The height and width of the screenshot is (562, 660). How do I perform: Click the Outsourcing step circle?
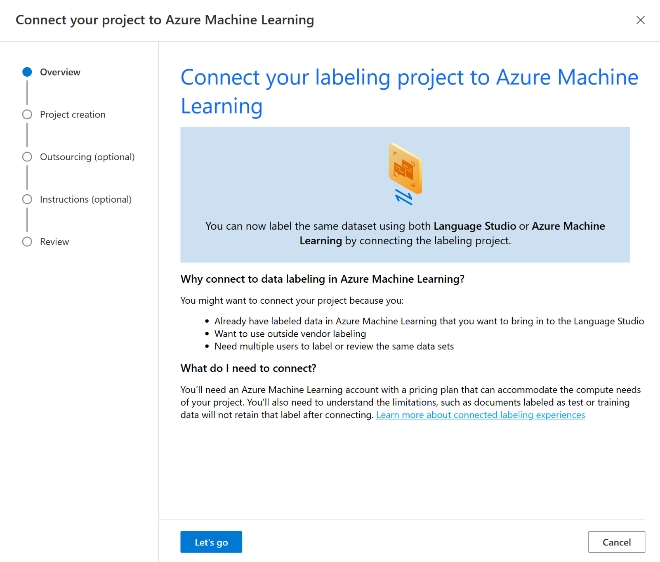click(27, 157)
